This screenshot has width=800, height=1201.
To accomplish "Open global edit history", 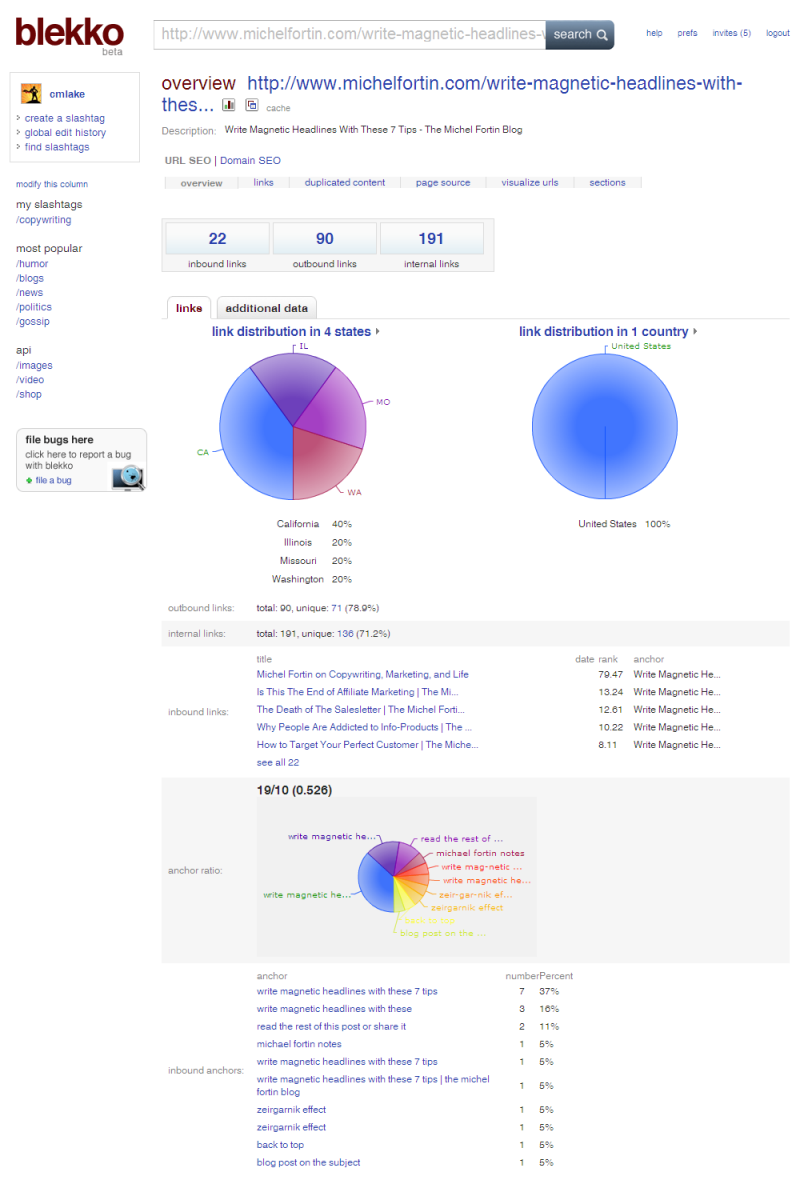I will pyautogui.click(x=65, y=133).
